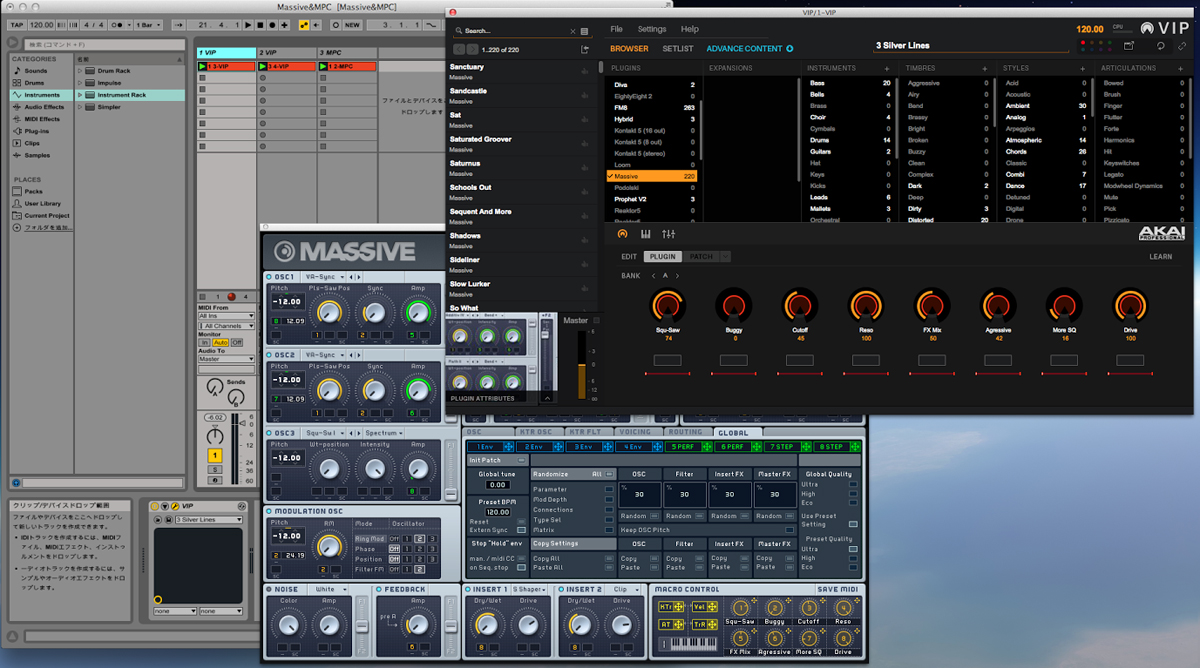Toggle OSC3 power button in Massive
Screen dimensions: 1200x668
click(x=270, y=433)
